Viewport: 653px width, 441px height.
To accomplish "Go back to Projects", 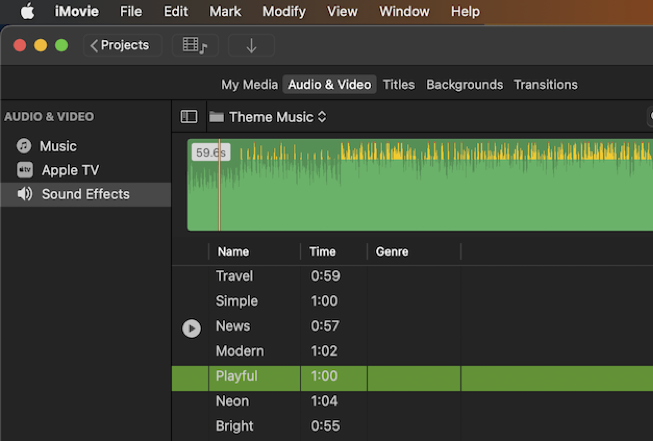I will [121, 45].
